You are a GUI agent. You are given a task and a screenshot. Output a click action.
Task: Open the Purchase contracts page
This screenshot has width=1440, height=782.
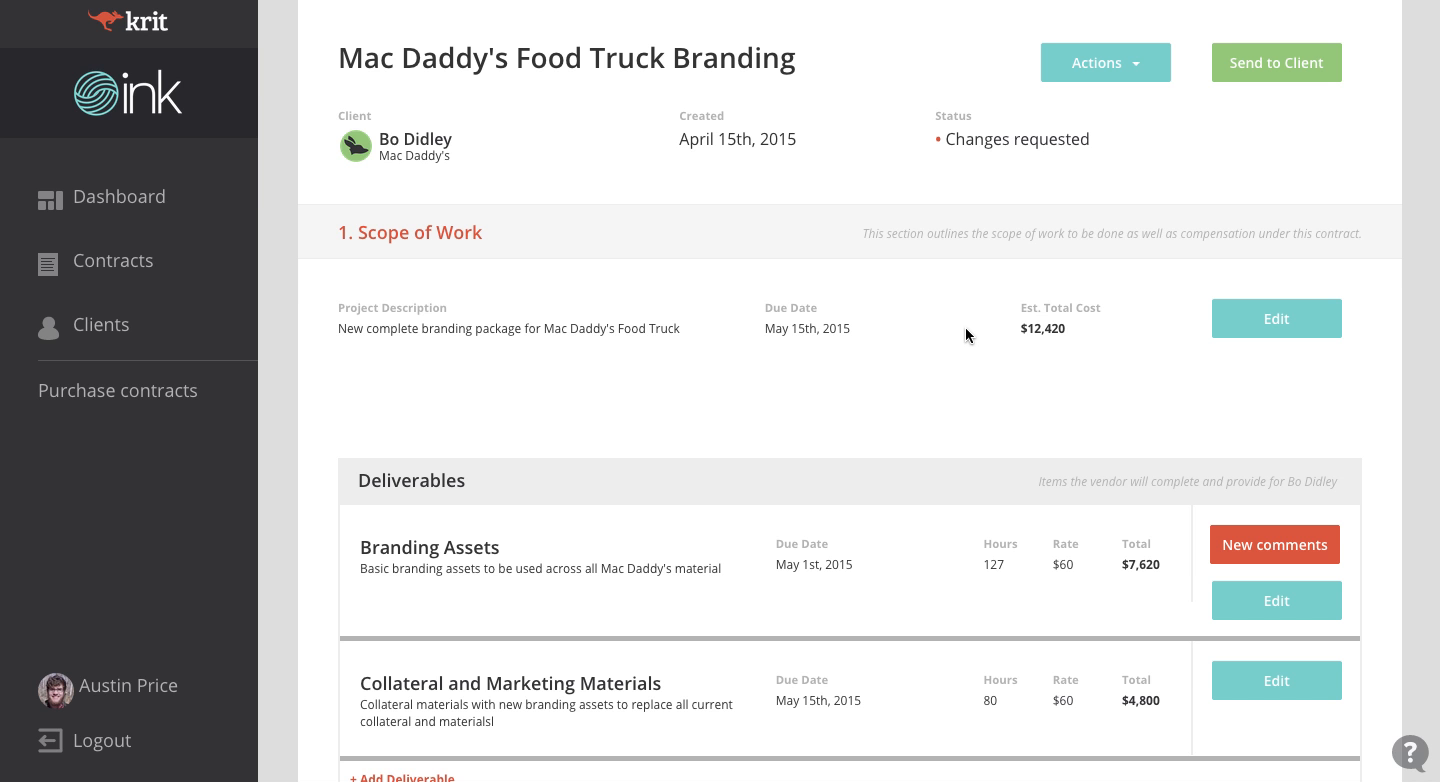click(118, 391)
